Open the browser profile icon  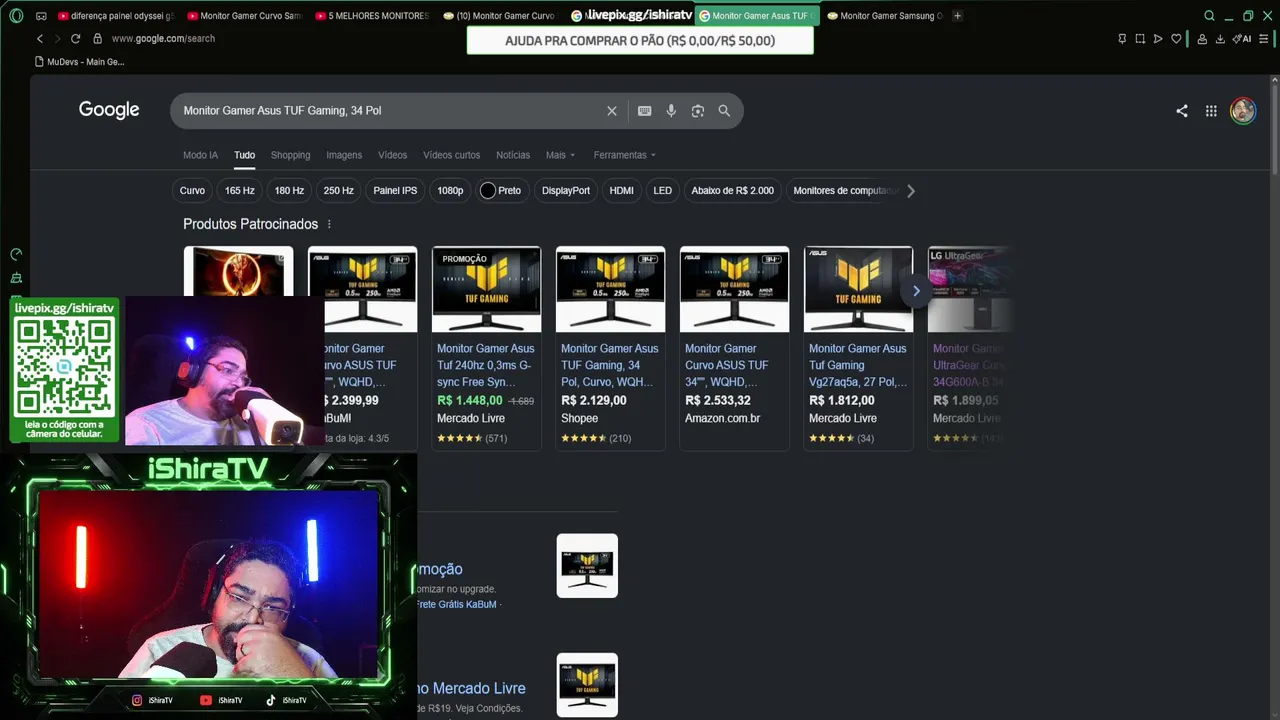[x=1201, y=39]
